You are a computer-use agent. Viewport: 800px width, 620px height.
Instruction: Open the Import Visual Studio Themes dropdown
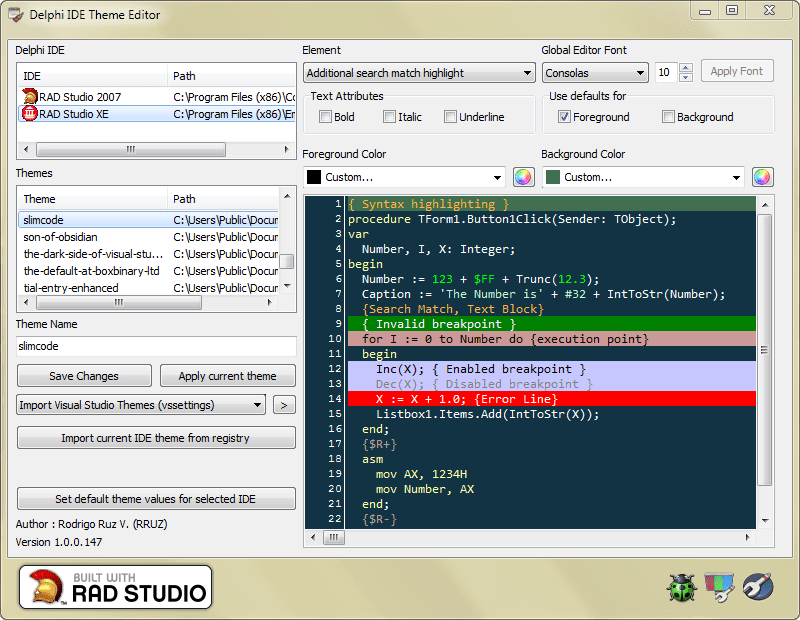pyautogui.click(x=141, y=405)
